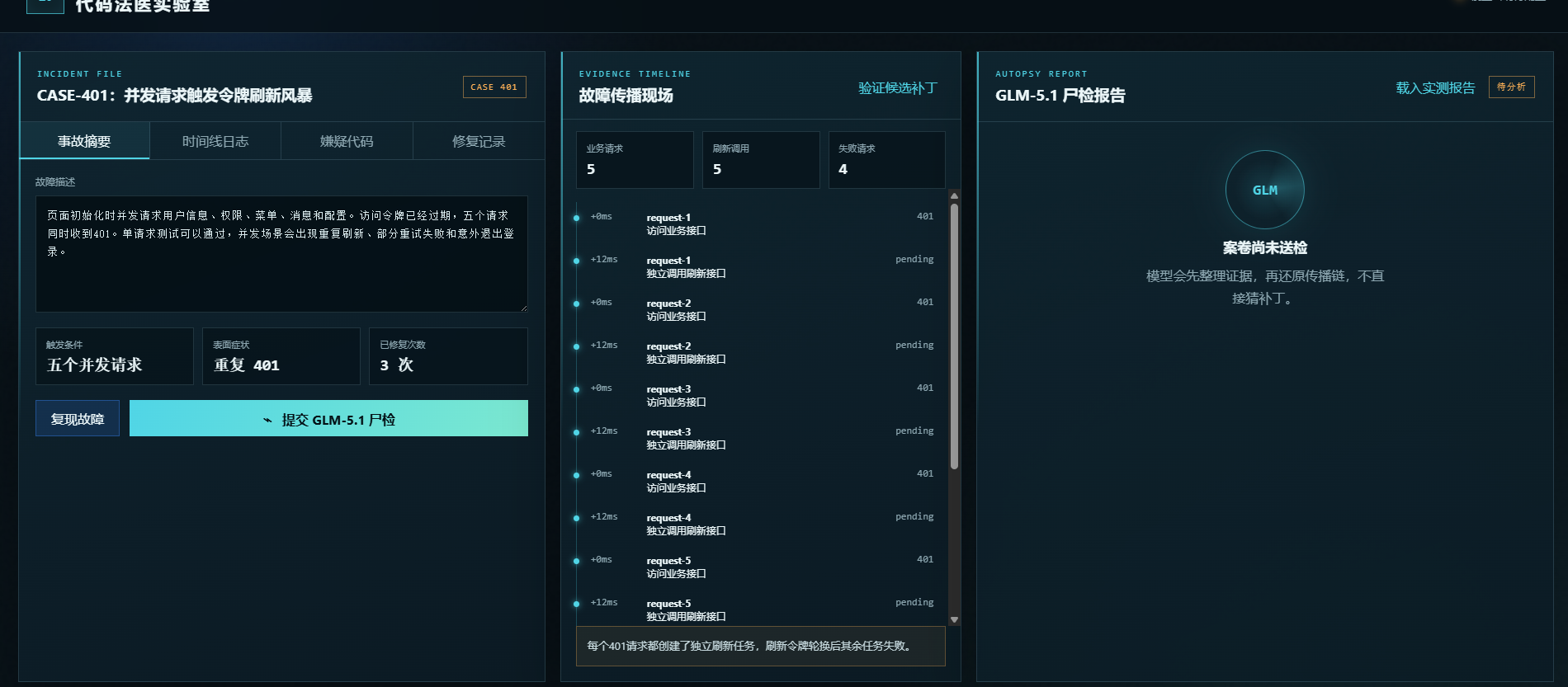Screen dimensions: 1568x687
Task: Click the request-1 独立调用刷新接口 timeline dot
Action: click(576, 261)
